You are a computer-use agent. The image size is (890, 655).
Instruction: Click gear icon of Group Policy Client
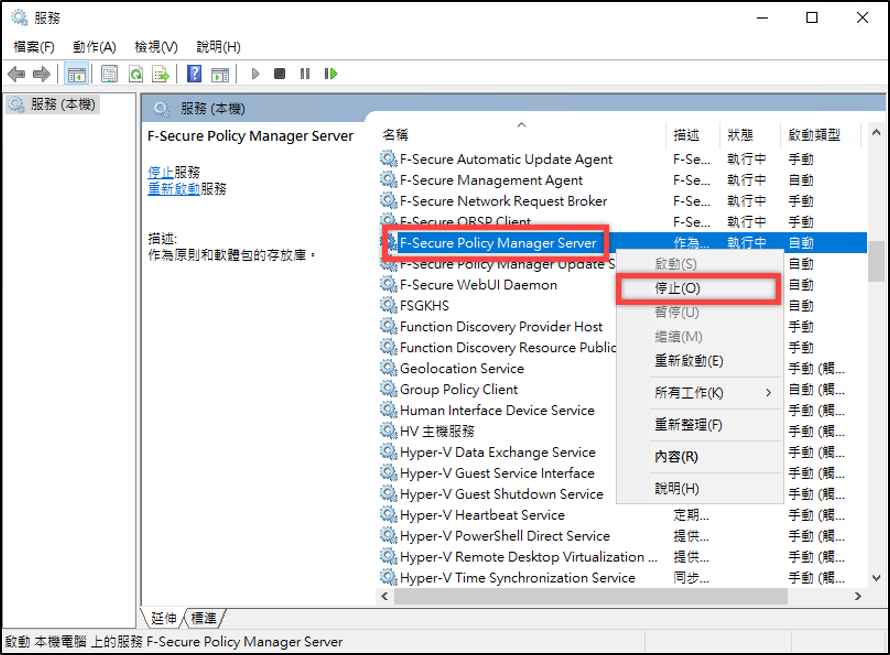(388, 389)
